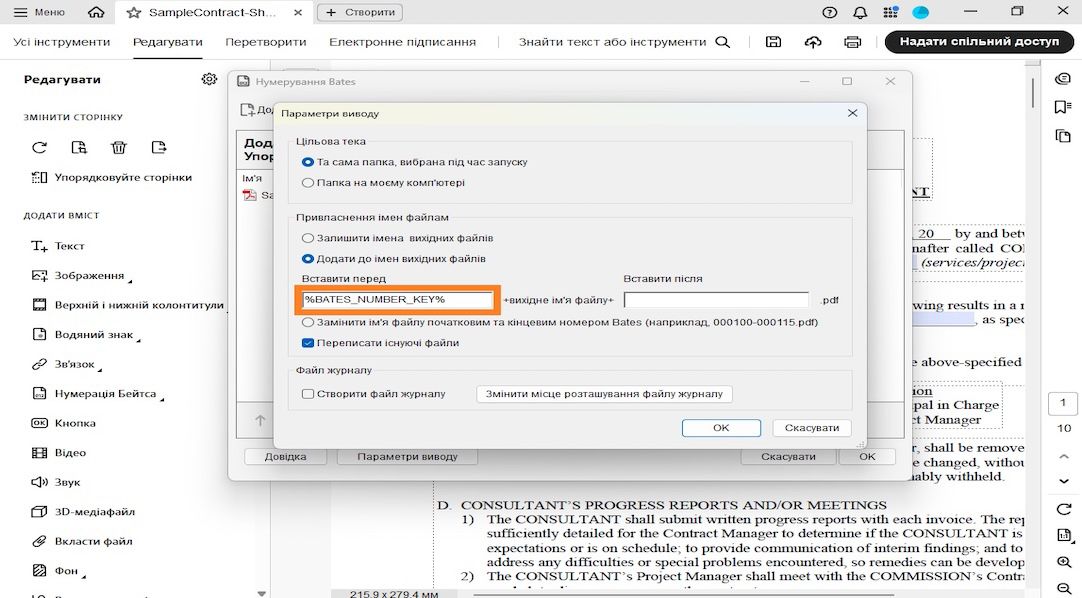Image resolution: width=1082 pixels, height=598 pixels.
Task: Select the Кнопка tool
Action: pyautogui.click(x=63, y=423)
